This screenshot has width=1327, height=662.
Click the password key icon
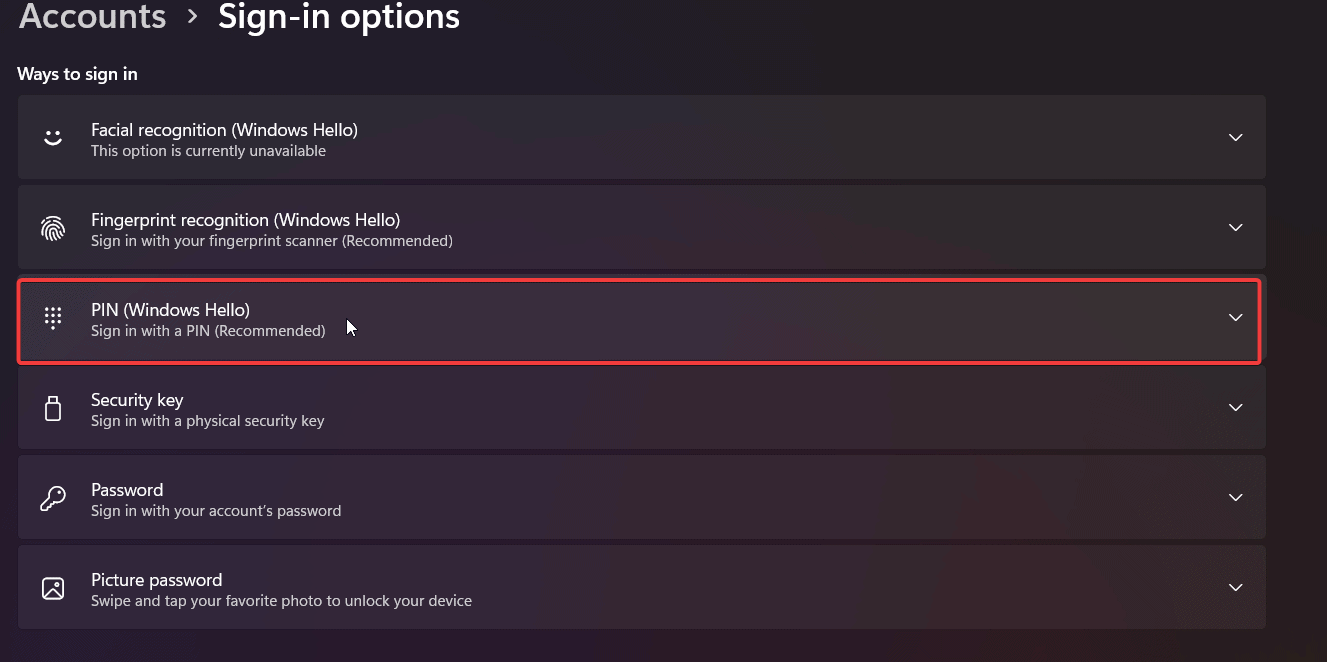pyautogui.click(x=53, y=497)
